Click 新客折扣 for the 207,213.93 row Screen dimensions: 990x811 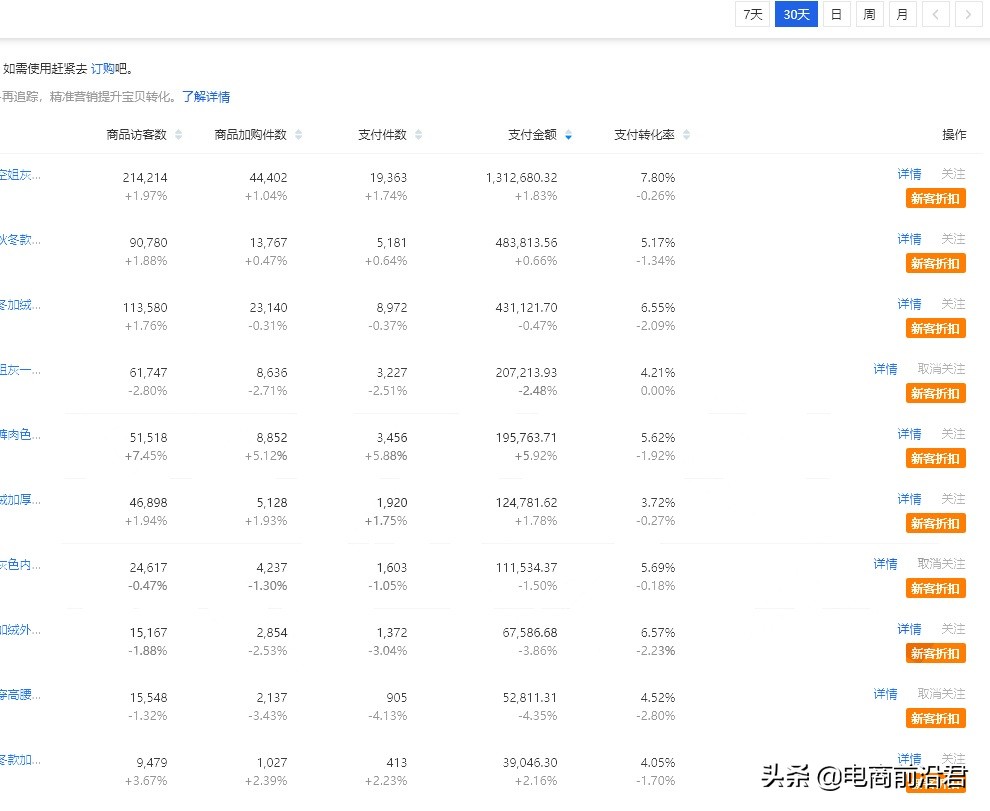point(935,393)
